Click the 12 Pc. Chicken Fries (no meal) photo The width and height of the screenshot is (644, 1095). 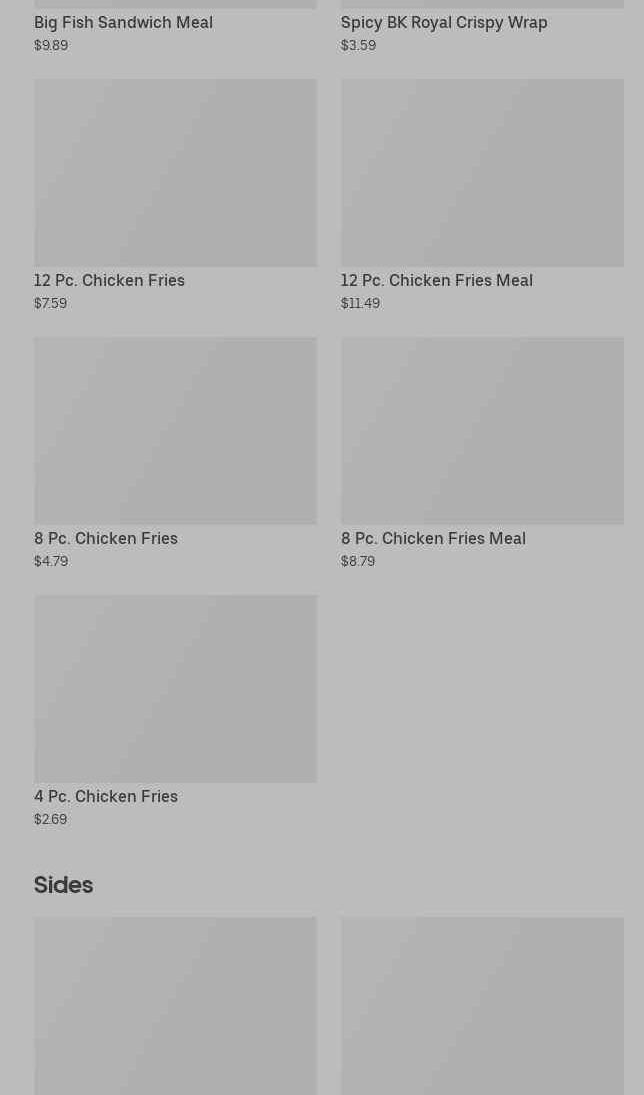pyautogui.click(x=175, y=173)
